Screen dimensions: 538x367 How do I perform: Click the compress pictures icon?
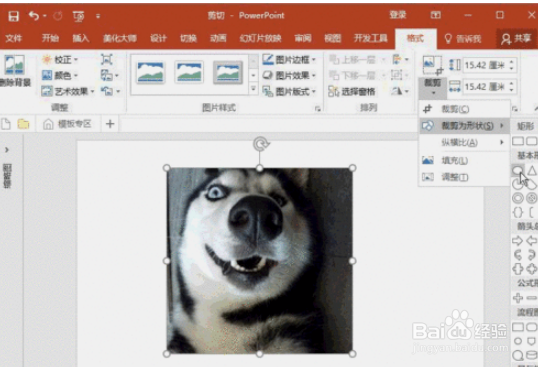coord(107,59)
